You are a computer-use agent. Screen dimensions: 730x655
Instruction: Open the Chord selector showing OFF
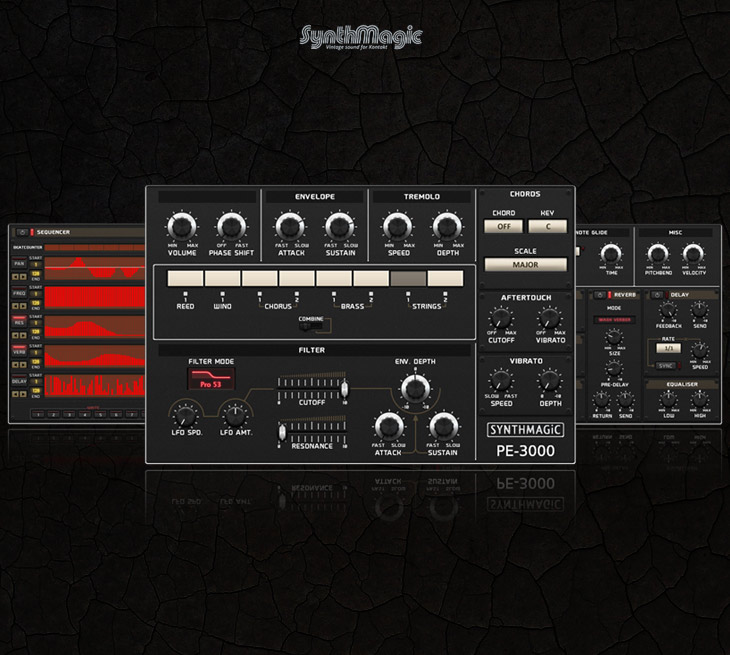coord(504,226)
